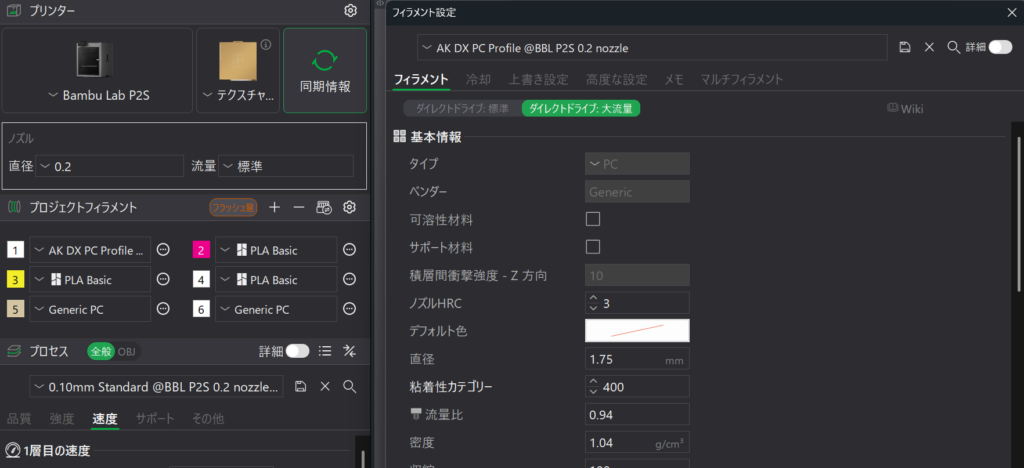Add a new project filament
The width and height of the screenshot is (1024, 468).
(275, 207)
